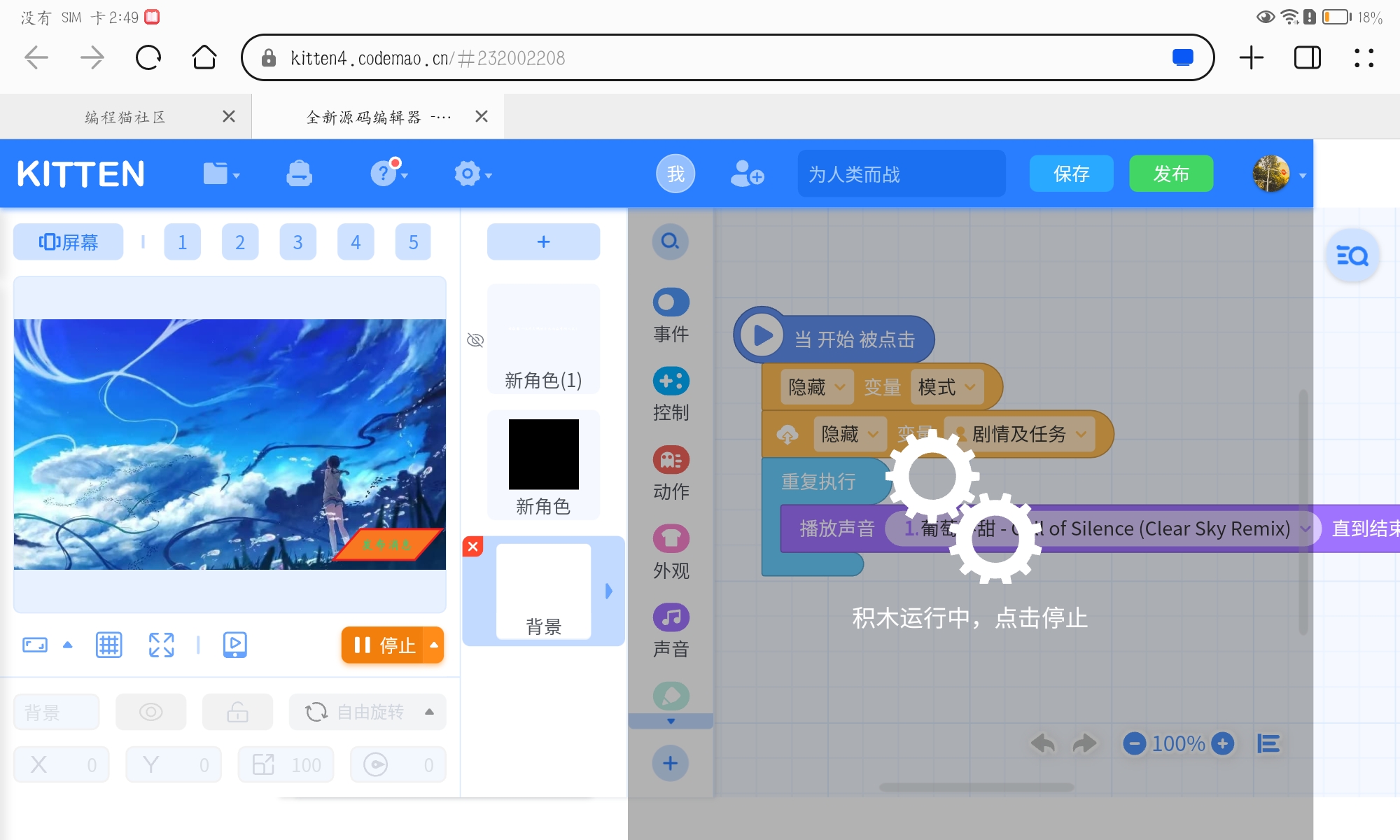Viewport: 1400px width, 840px height.
Task: Open the stage preview player icon
Action: [x=234, y=645]
